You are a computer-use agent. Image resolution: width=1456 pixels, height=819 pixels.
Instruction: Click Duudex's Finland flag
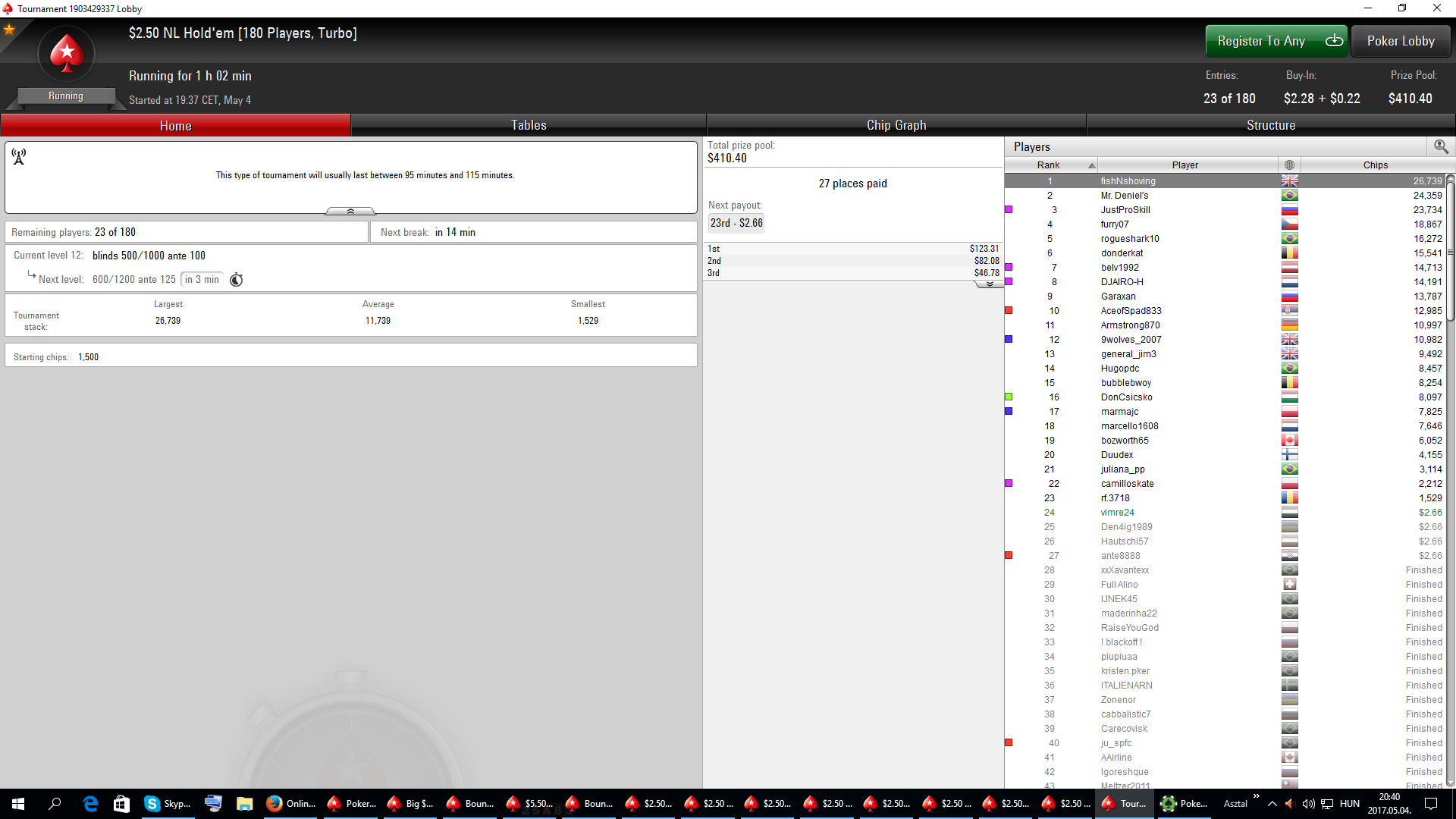click(x=1289, y=455)
